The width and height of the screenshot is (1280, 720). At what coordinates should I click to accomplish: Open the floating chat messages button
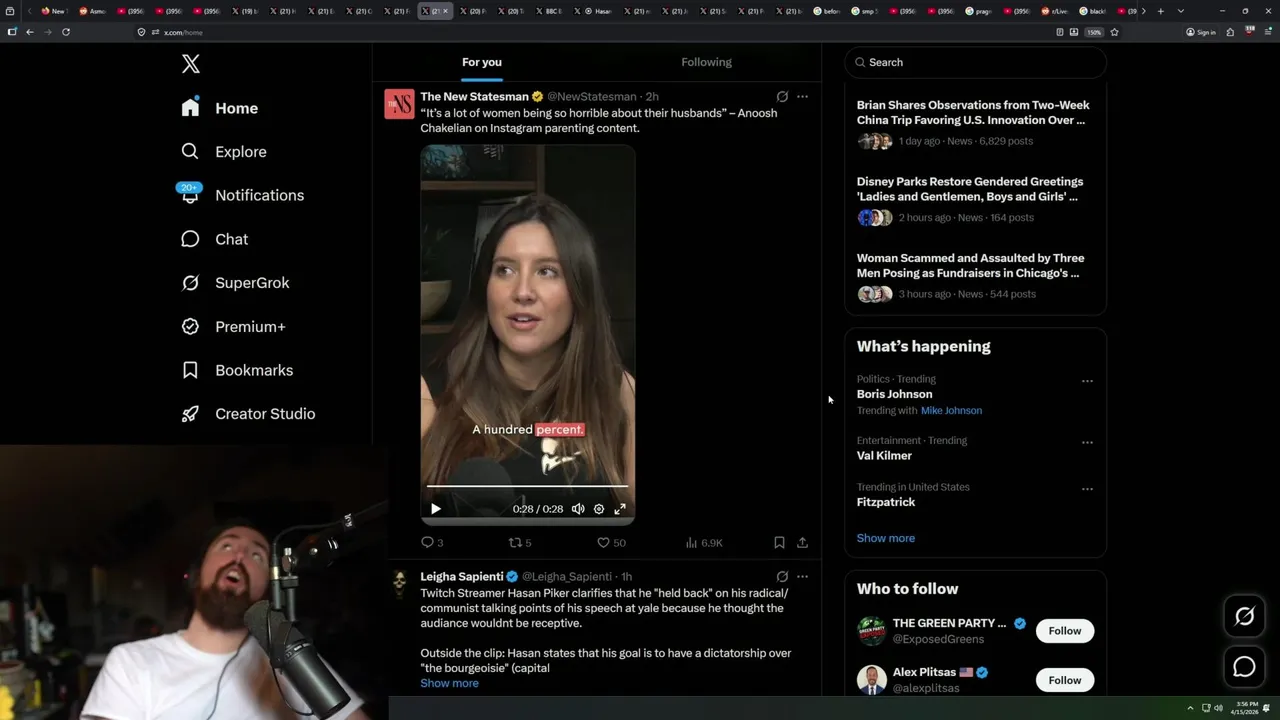pos(1244,667)
